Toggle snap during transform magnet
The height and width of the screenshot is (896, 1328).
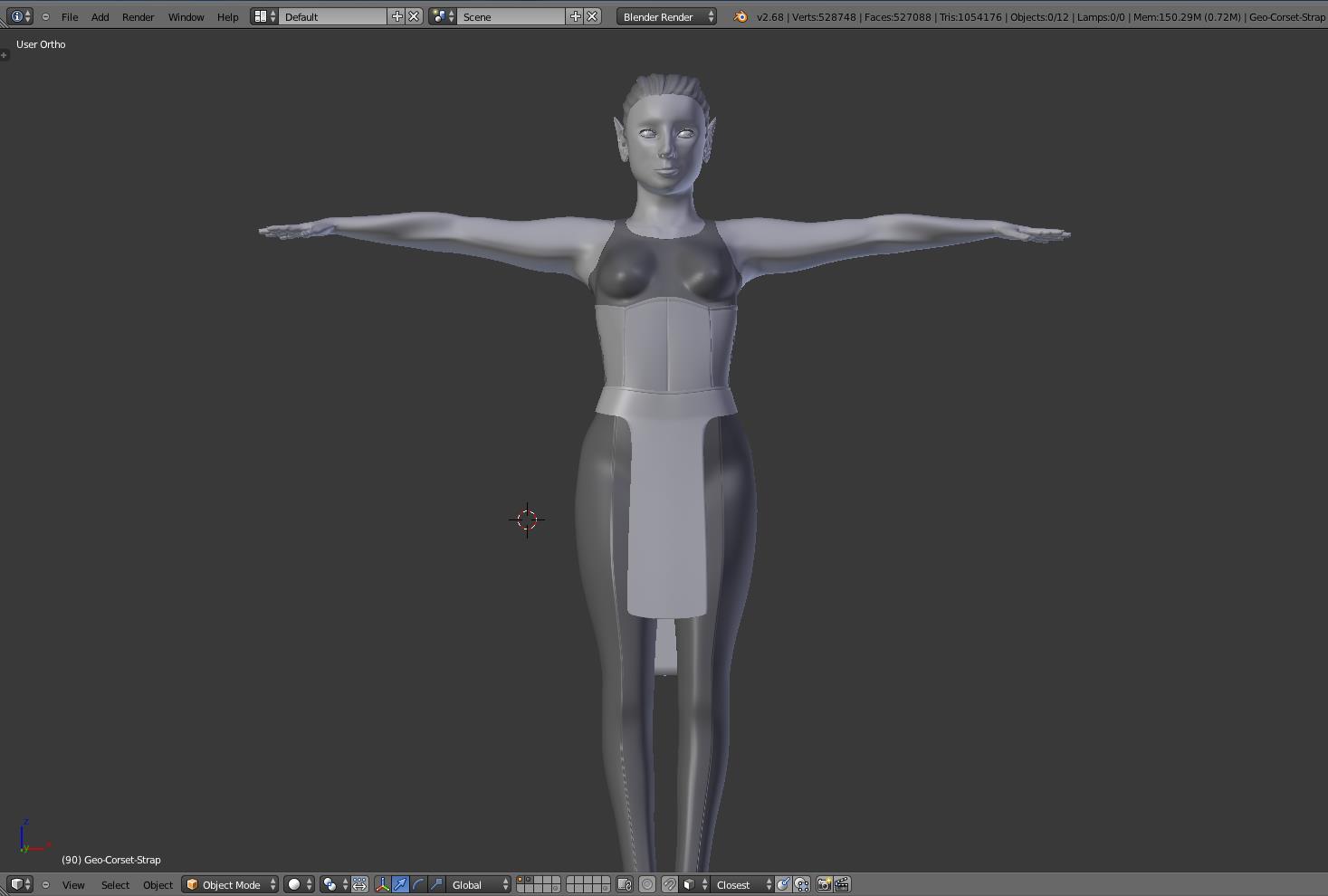[x=669, y=884]
